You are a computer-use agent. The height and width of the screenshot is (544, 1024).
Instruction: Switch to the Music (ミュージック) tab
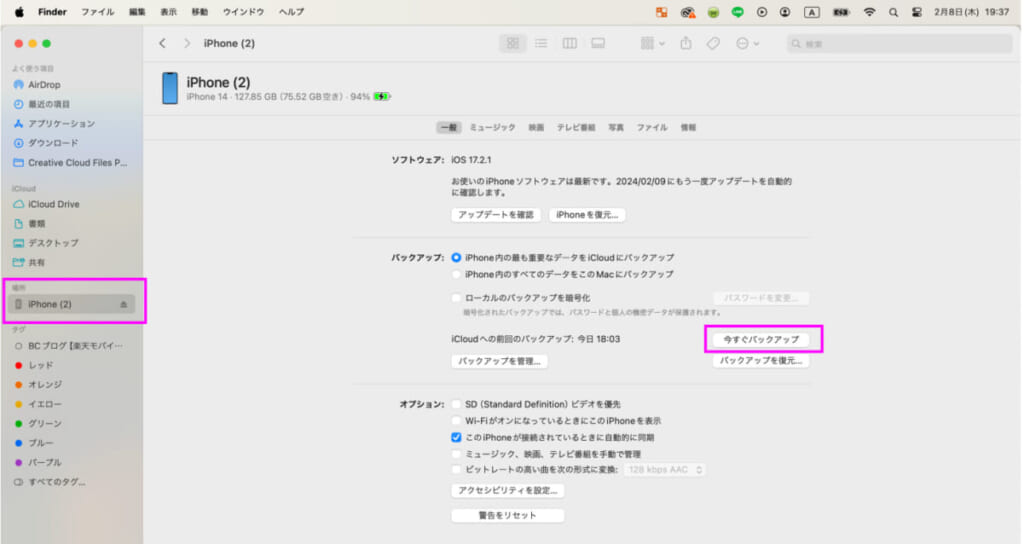tap(492, 127)
